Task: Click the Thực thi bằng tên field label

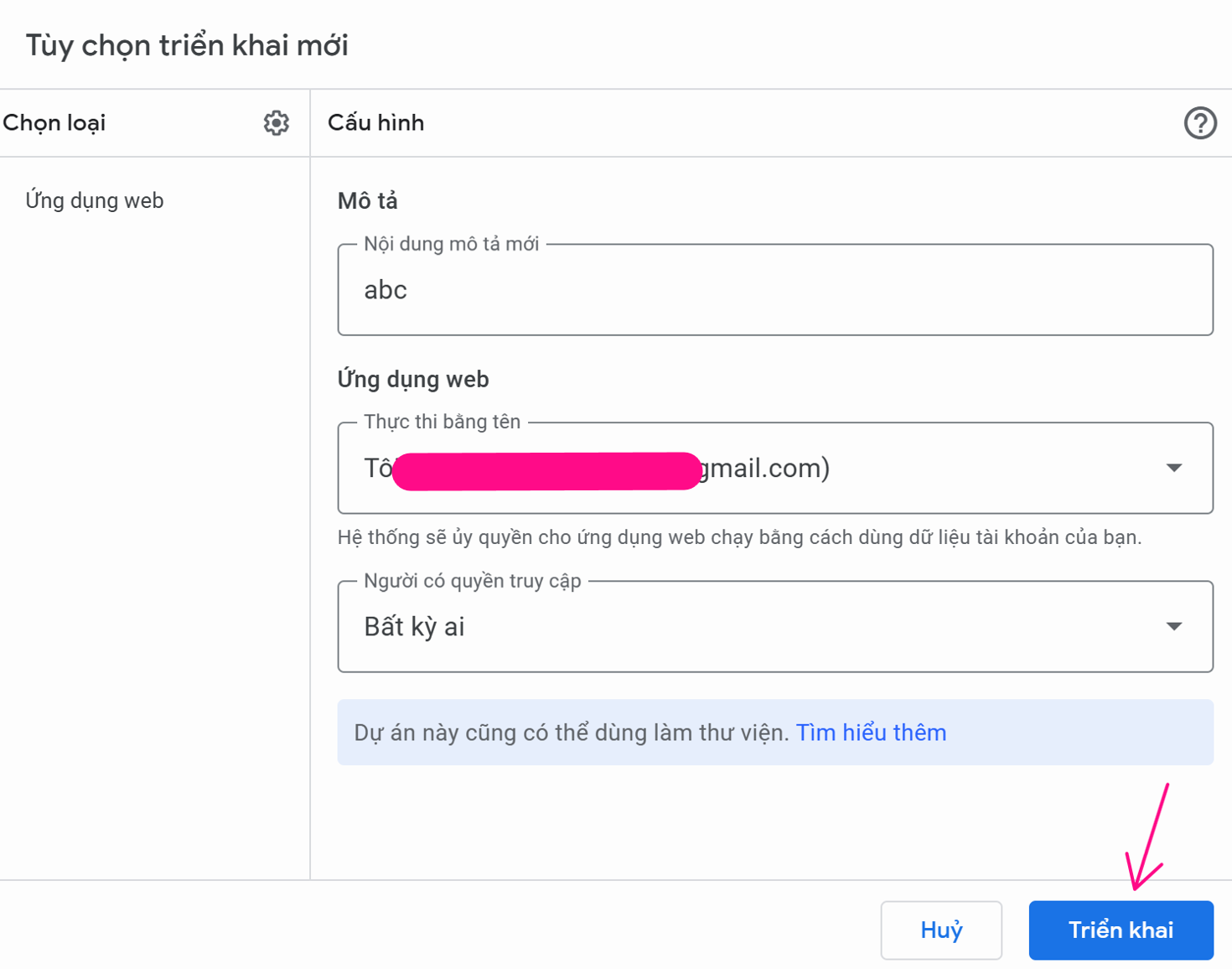Action: pyautogui.click(x=442, y=422)
